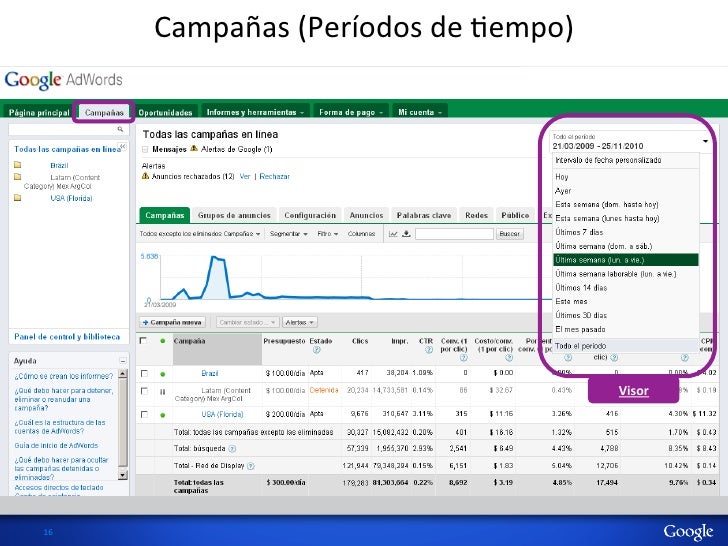Open Panel de control y biblioteca link
Viewport: 728px width, 546px height.
click(x=67, y=337)
